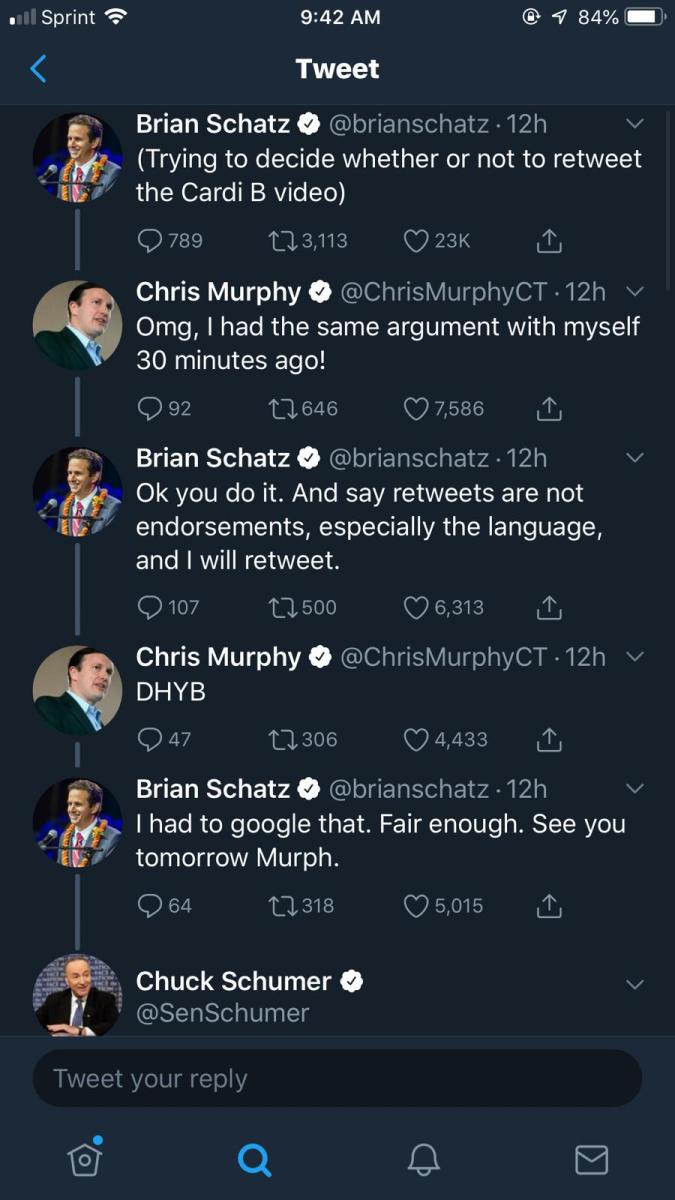
Task: Open the @SenSchumer profile handle
Action: 222,1013
